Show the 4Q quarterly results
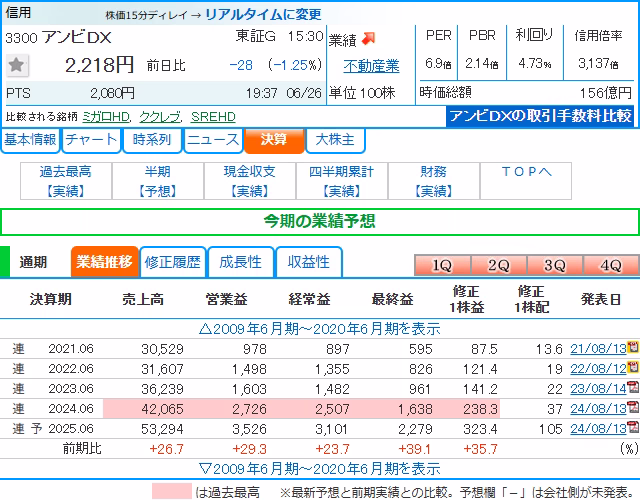Viewport: 640px width, 500px height. click(x=611, y=265)
